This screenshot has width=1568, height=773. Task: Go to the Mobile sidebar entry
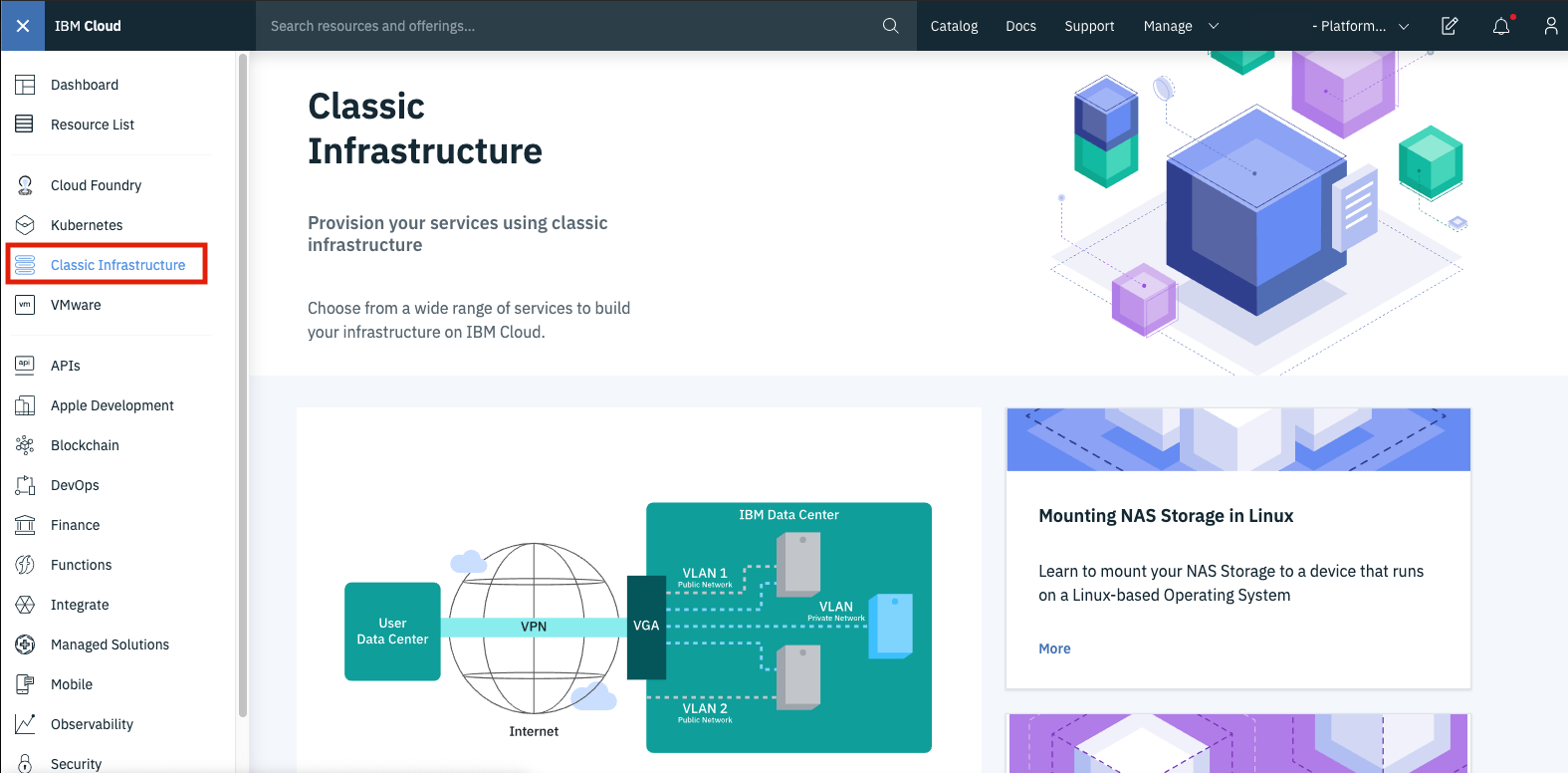click(72, 684)
